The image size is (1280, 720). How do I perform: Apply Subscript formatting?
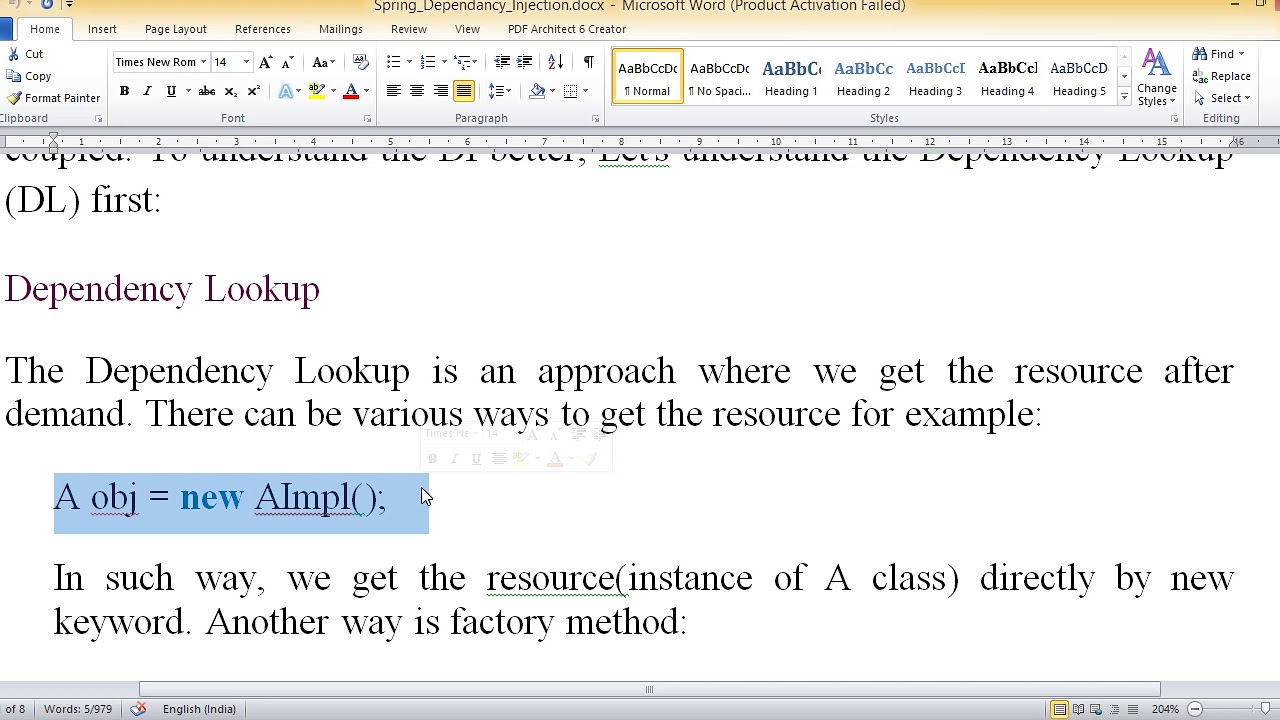point(230,91)
